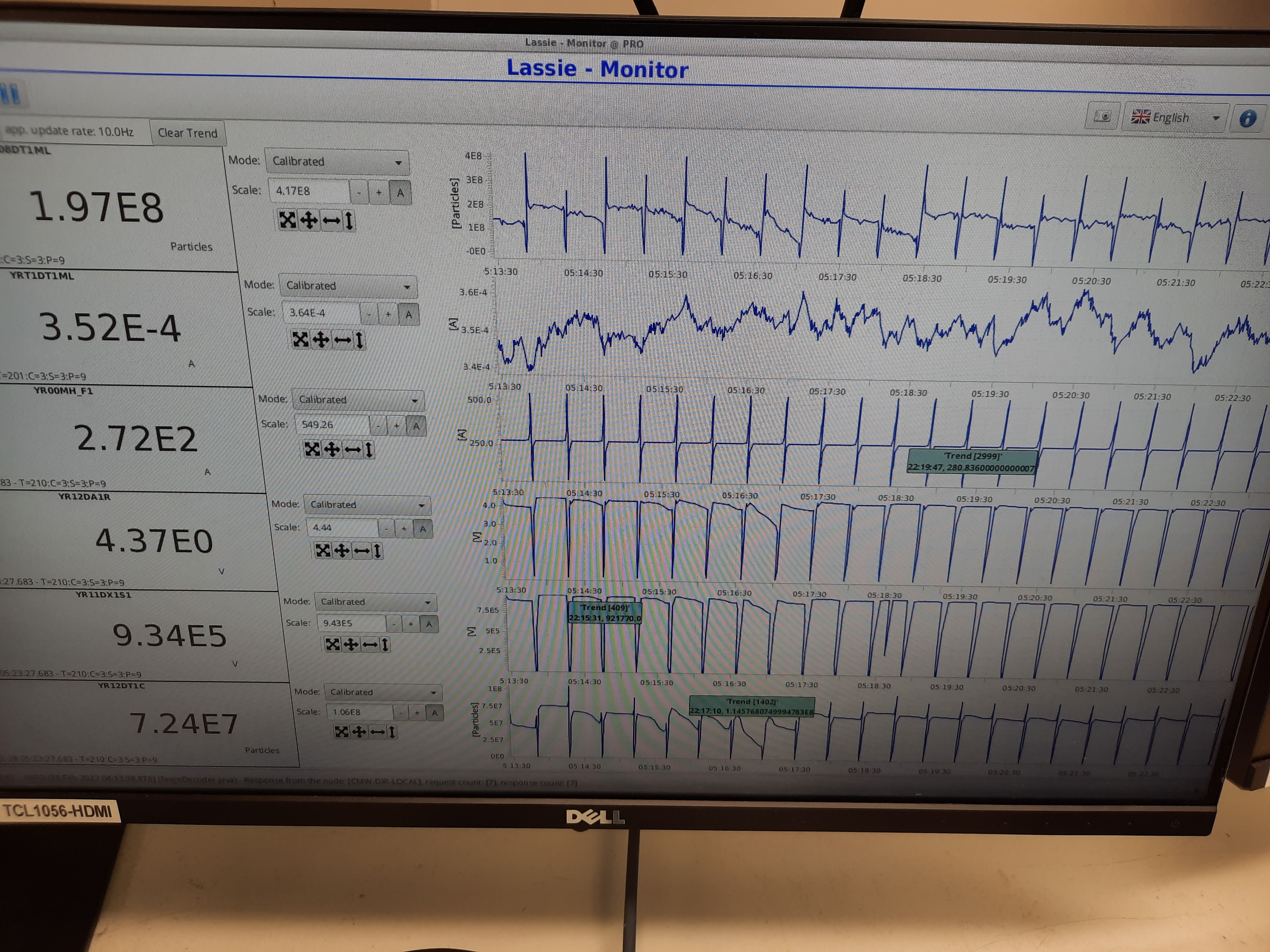
Task: Increase the 4.17E8 scale with the plus button
Action: (x=379, y=193)
